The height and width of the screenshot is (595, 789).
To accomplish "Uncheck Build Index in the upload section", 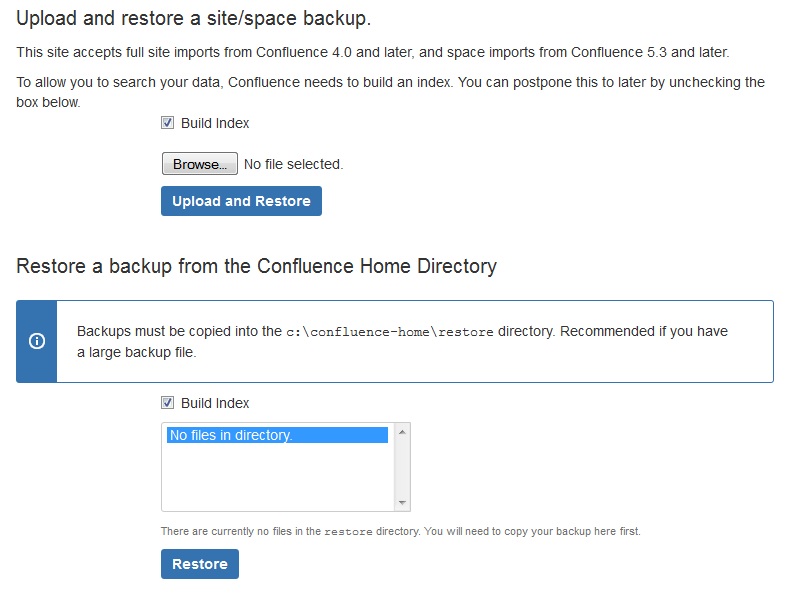I will tap(168, 123).
